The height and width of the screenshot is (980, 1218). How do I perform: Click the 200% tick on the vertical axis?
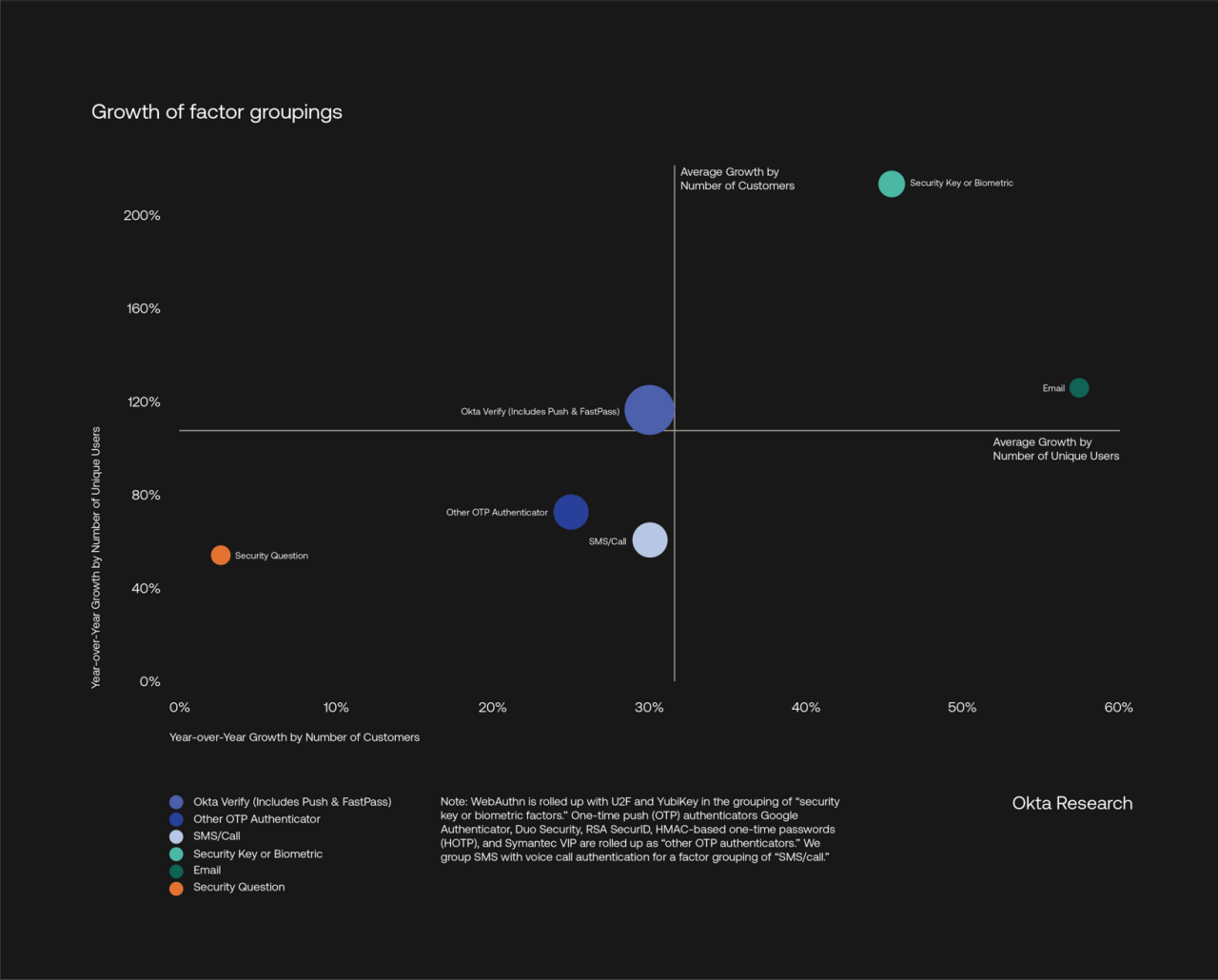(x=142, y=216)
